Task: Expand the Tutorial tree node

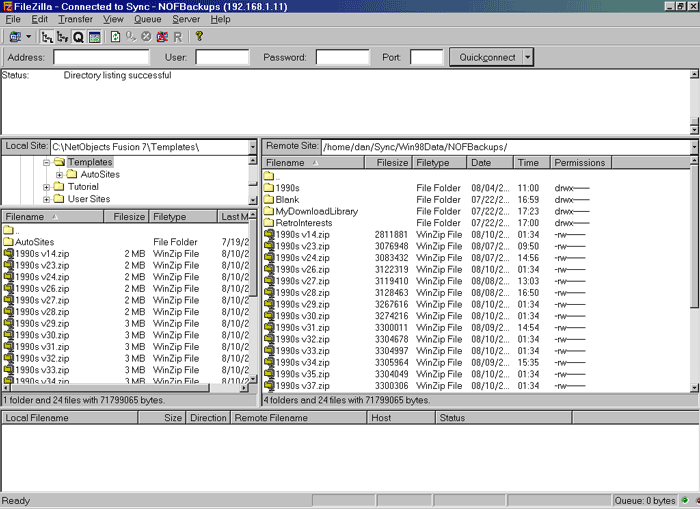Action: tap(46, 187)
